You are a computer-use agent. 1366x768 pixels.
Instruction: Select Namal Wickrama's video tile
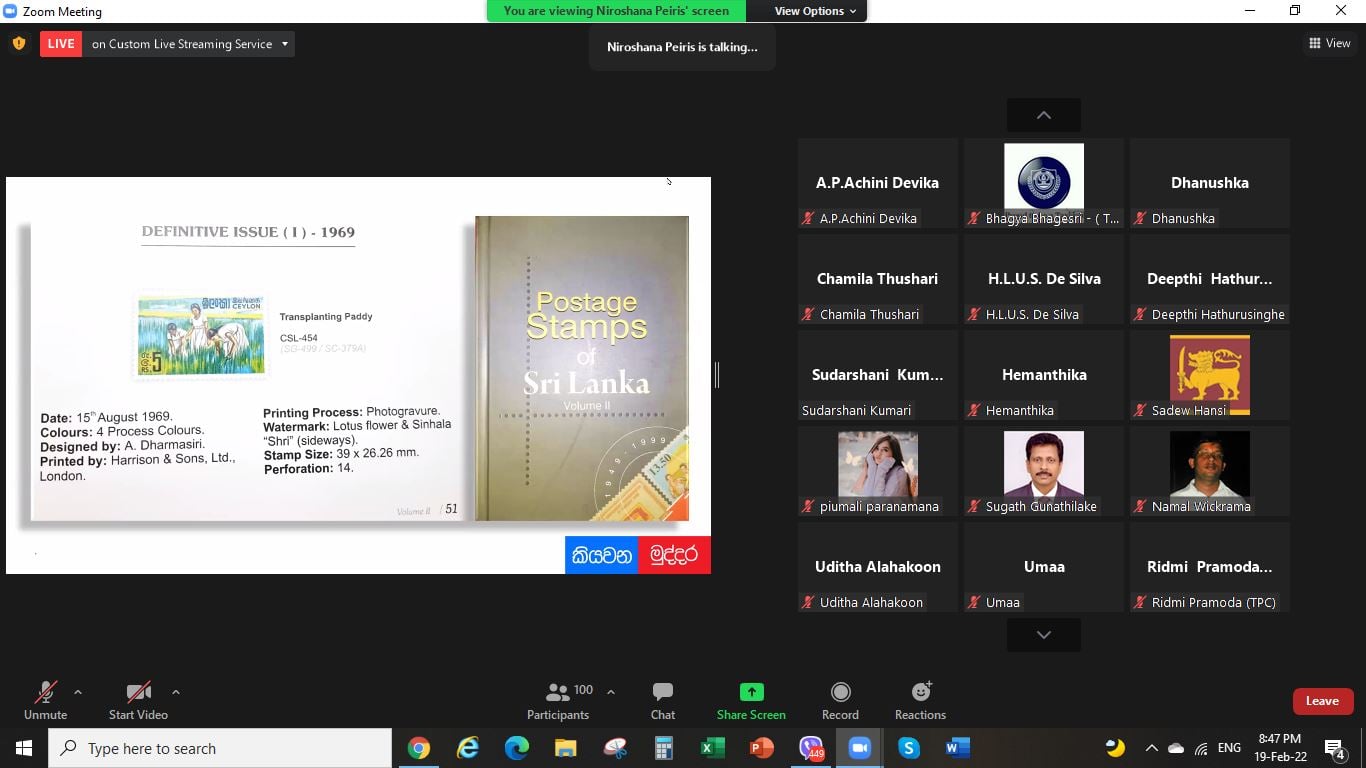pos(1210,472)
